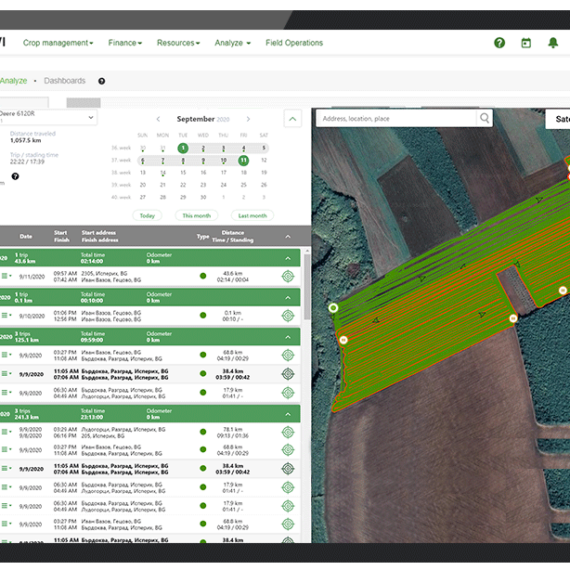
Task: Select September 11 in the calendar
Action: (243, 160)
